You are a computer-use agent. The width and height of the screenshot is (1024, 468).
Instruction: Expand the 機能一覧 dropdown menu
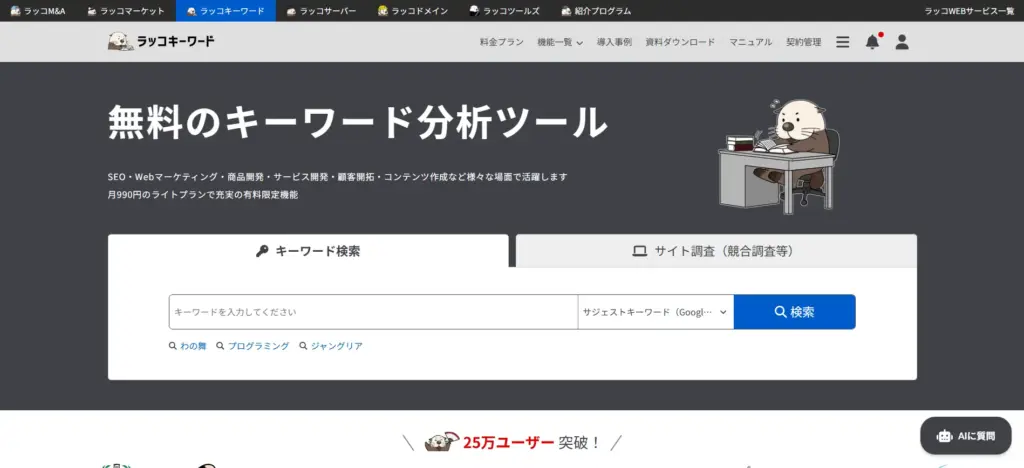(560, 42)
